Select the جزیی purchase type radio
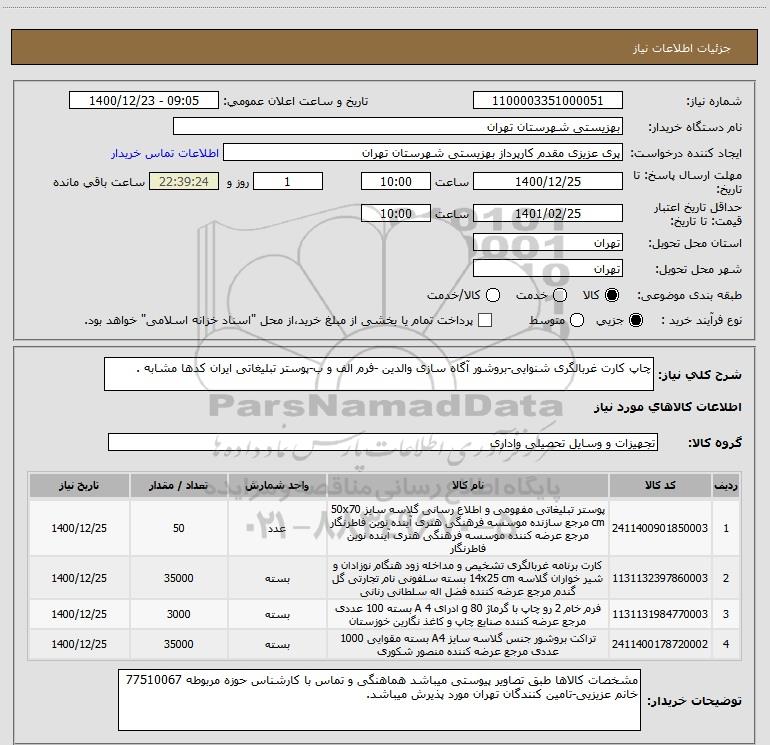 (x=635, y=321)
